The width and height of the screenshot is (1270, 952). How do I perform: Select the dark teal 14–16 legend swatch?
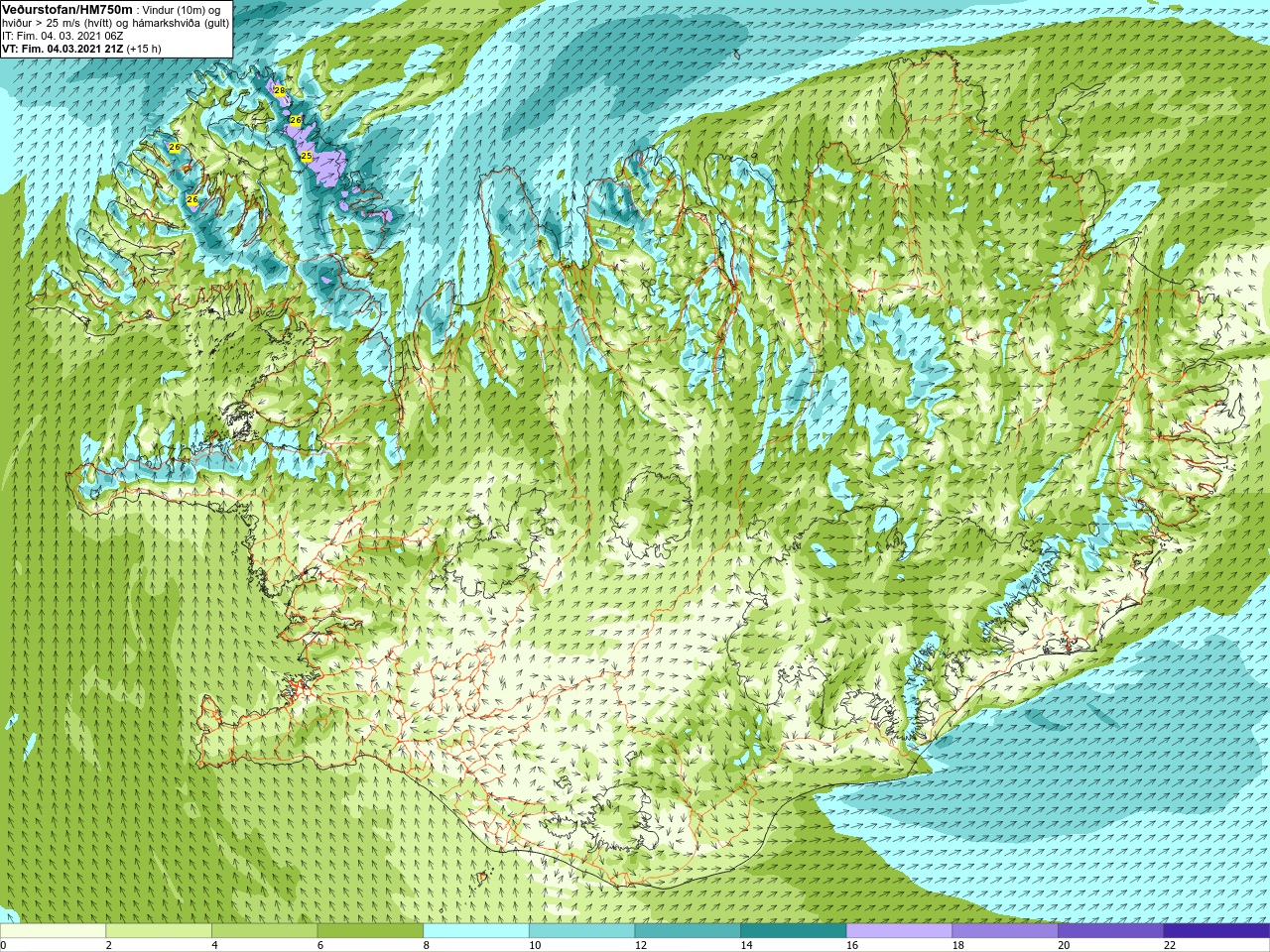tap(794, 930)
